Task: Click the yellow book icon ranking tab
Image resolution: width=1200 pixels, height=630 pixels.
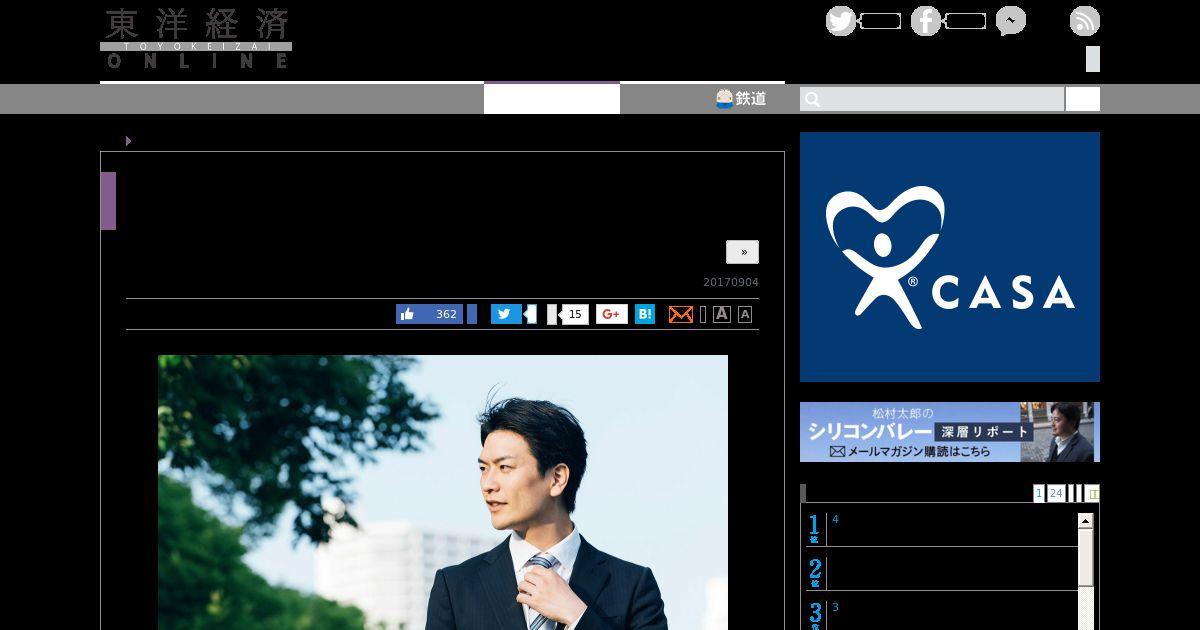Action: [1093, 493]
